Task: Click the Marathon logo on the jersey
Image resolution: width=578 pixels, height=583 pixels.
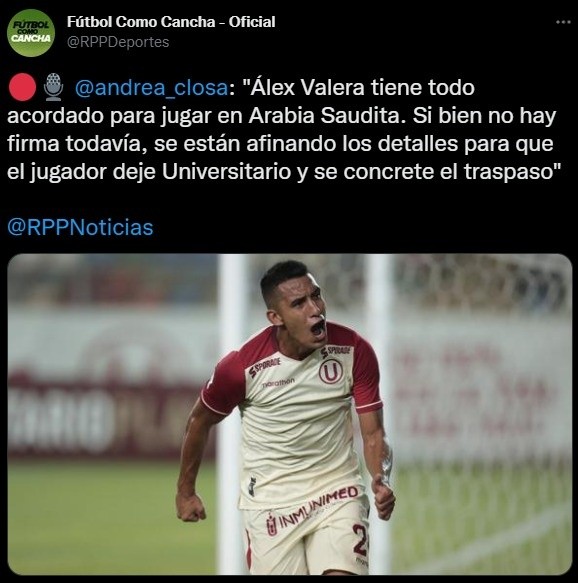Action: point(278,383)
